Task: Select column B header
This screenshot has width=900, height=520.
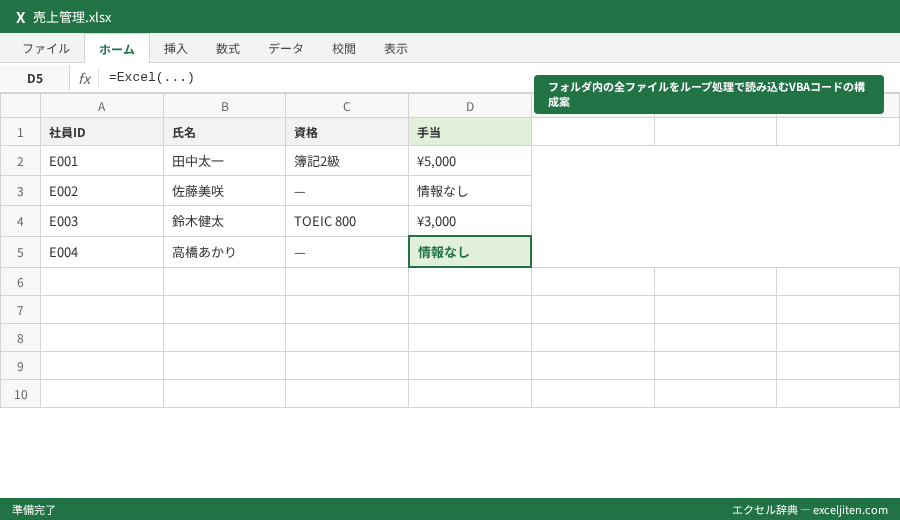Action: pos(224,106)
